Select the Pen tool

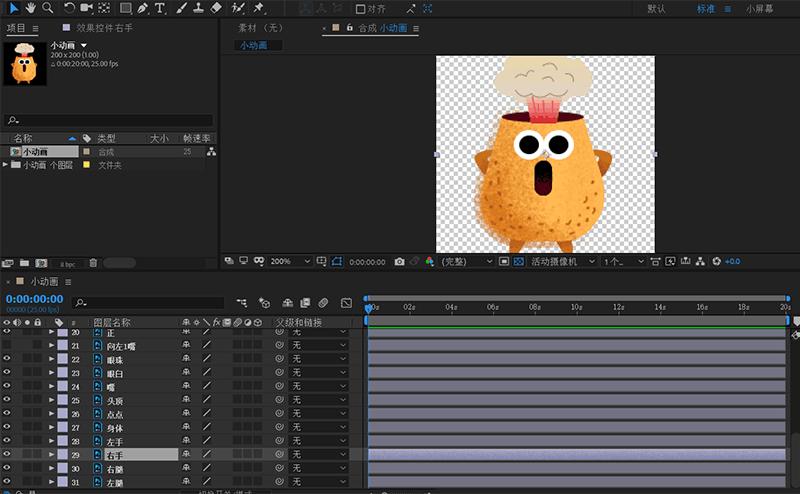pyautogui.click(x=142, y=8)
